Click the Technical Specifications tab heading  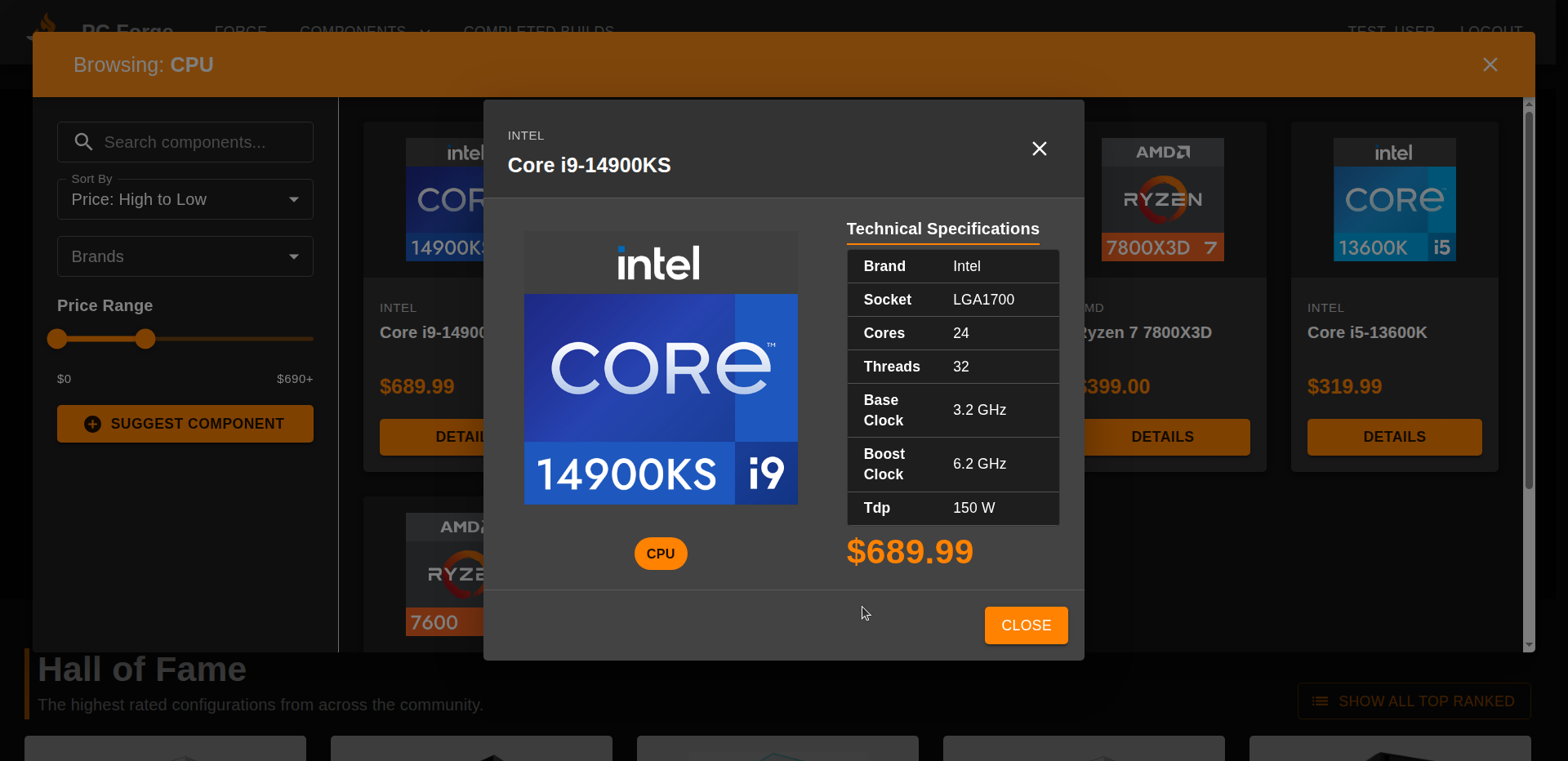pyautogui.click(x=942, y=229)
